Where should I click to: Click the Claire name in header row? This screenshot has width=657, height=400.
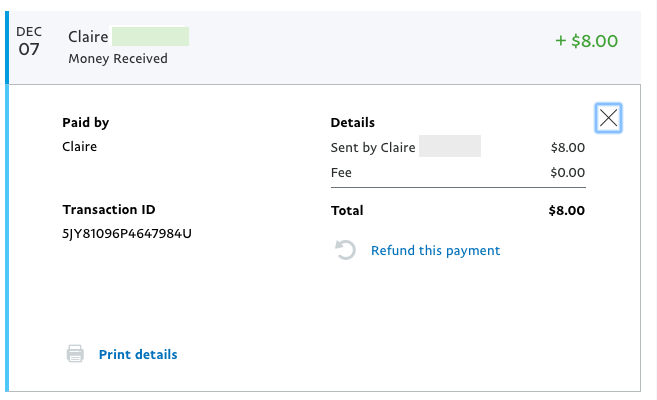point(88,37)
